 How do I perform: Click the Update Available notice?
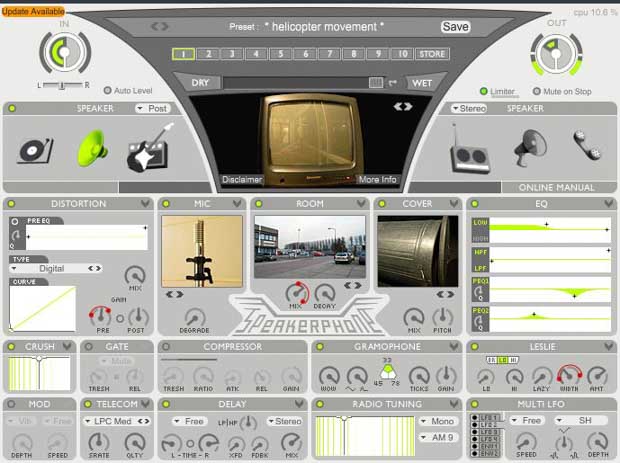[33, 11]
